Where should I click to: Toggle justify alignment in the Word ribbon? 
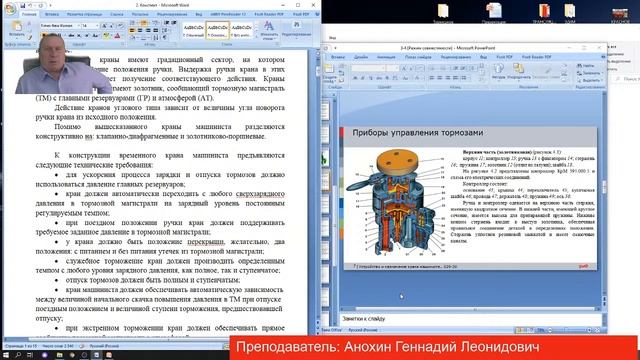pyautogui.click(x=156, y=31)
